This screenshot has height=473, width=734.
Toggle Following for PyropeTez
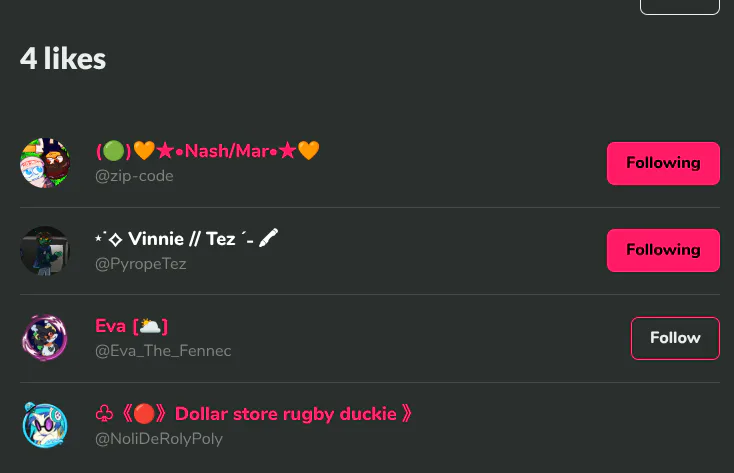[x=663, y=250]
